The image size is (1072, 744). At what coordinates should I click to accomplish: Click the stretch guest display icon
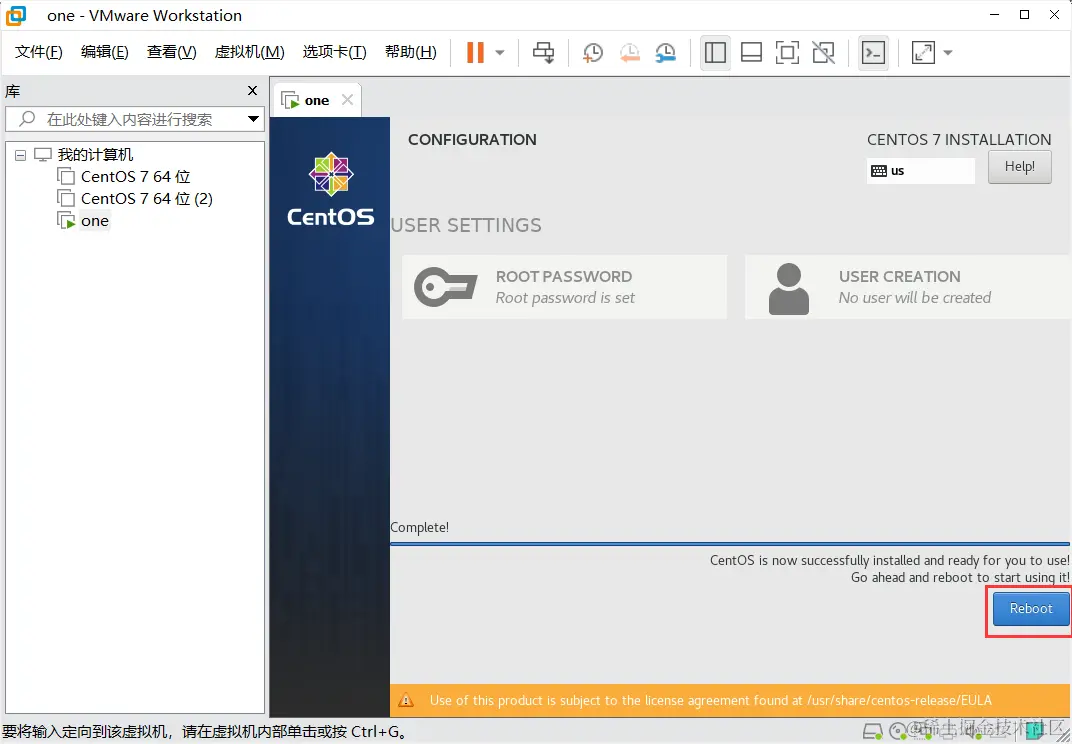pos(923,53)
